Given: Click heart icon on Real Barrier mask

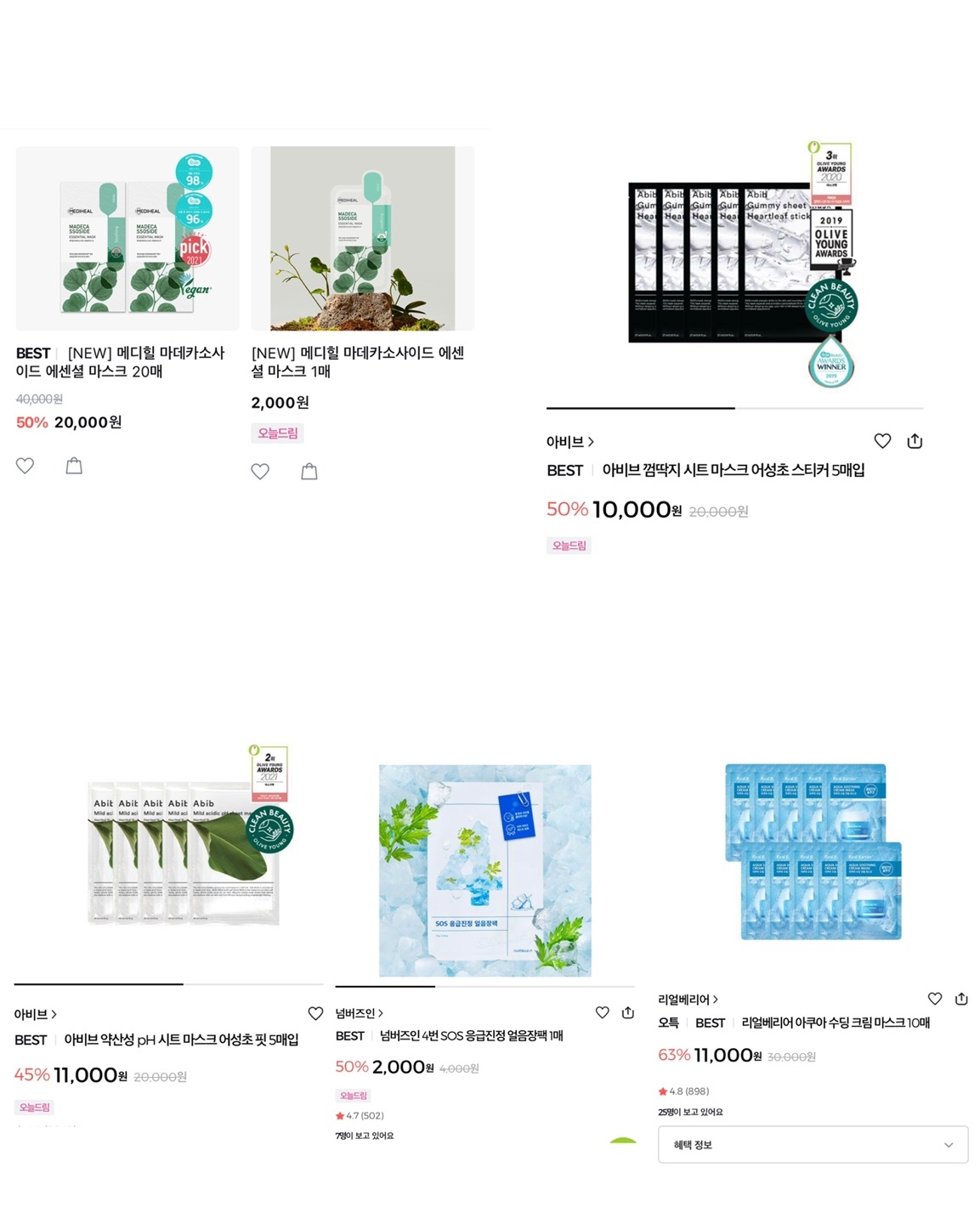Looking at the screenshot, I should click(935, 999).
